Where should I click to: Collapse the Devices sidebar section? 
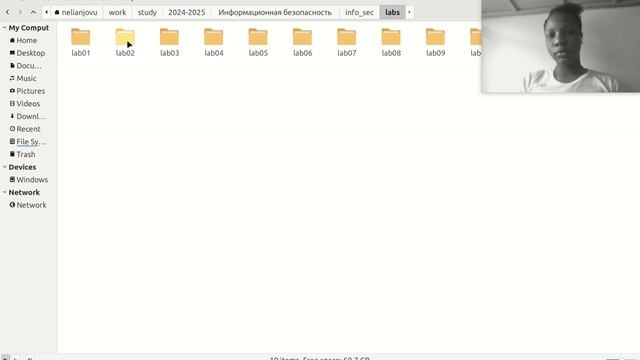click(x=4, y=167)
